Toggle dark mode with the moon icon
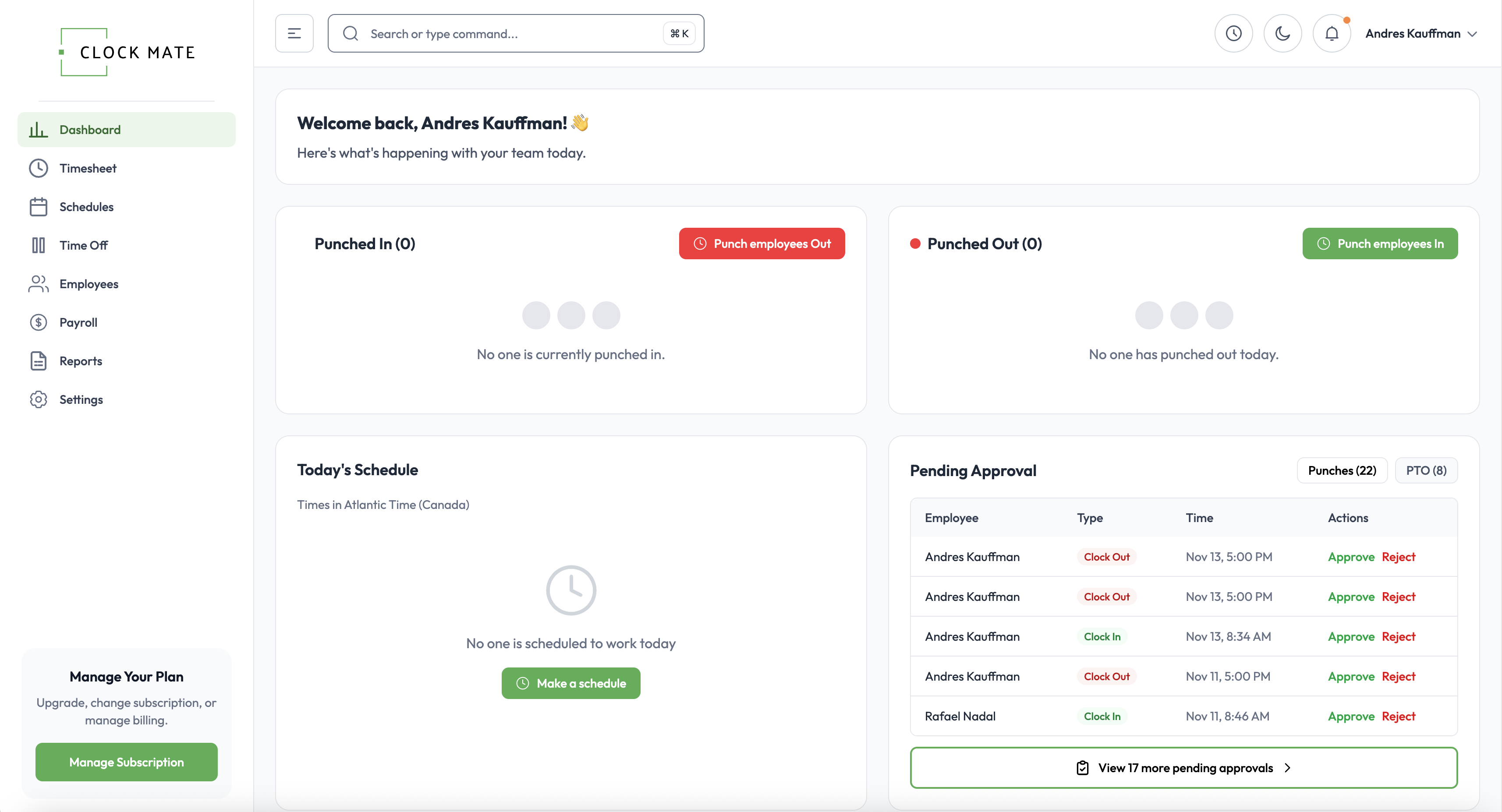The width and height of the screenshot is (1502, 812). (x=1283, y=33)
